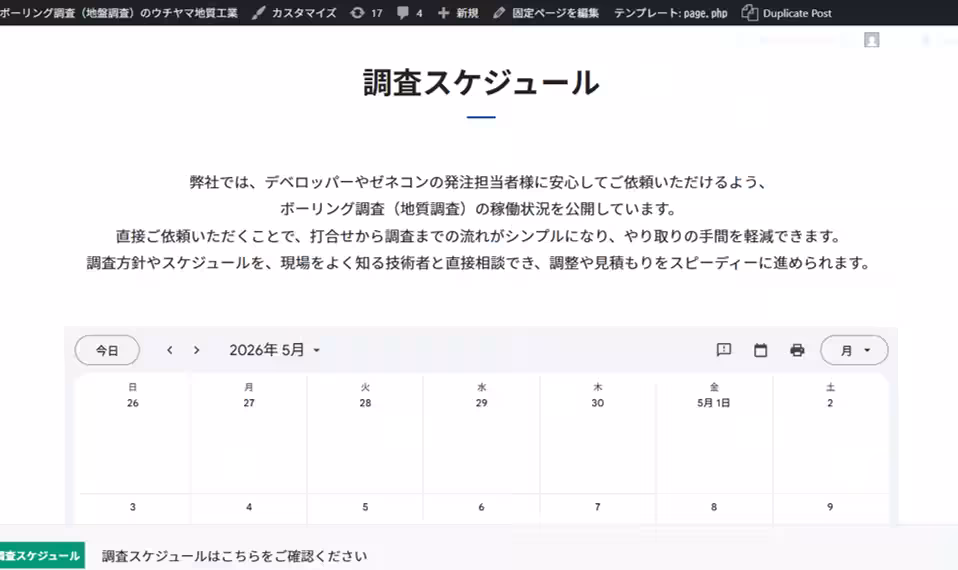The width and height of the screenshot is (958, 570).
Task: Select calendar day 3
Action: click(x=133, y=507)
